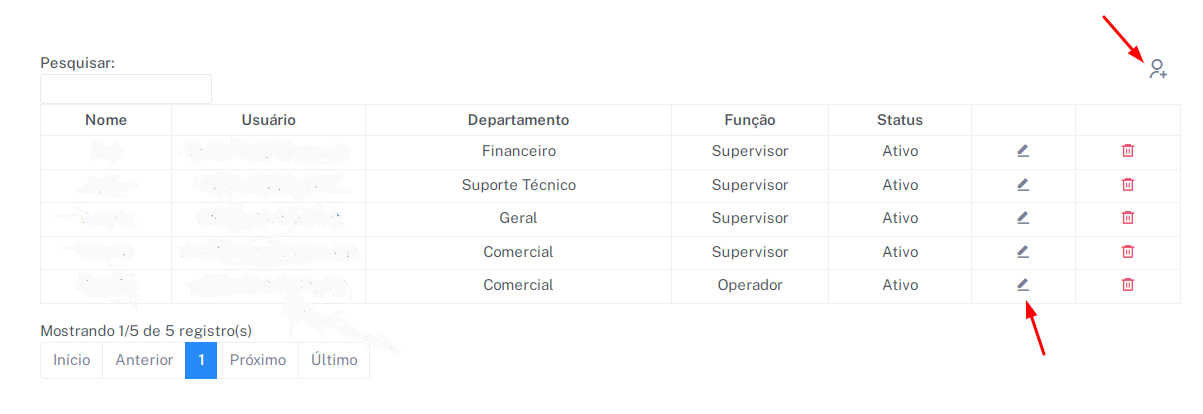The height and width of the screenshot is (414, 1203).
Task: Sort table by Nome column header
Action: point(106,120)
